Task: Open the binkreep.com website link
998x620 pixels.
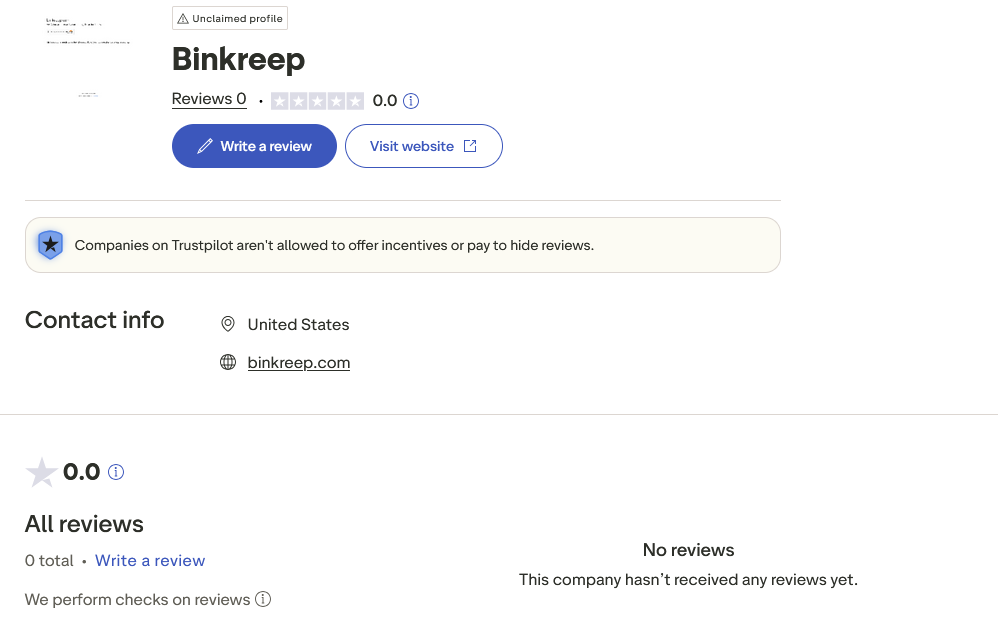Action: pyautogui.click(x=299, y=362)
